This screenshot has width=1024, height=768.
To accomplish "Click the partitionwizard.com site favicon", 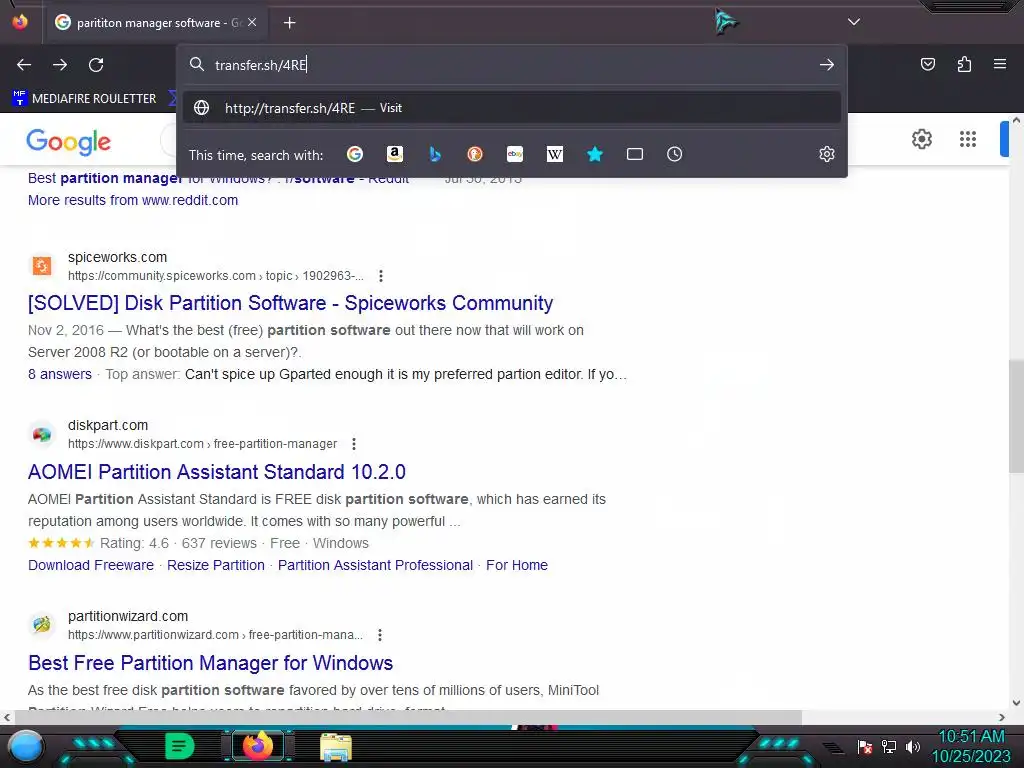I will (42, 625).
